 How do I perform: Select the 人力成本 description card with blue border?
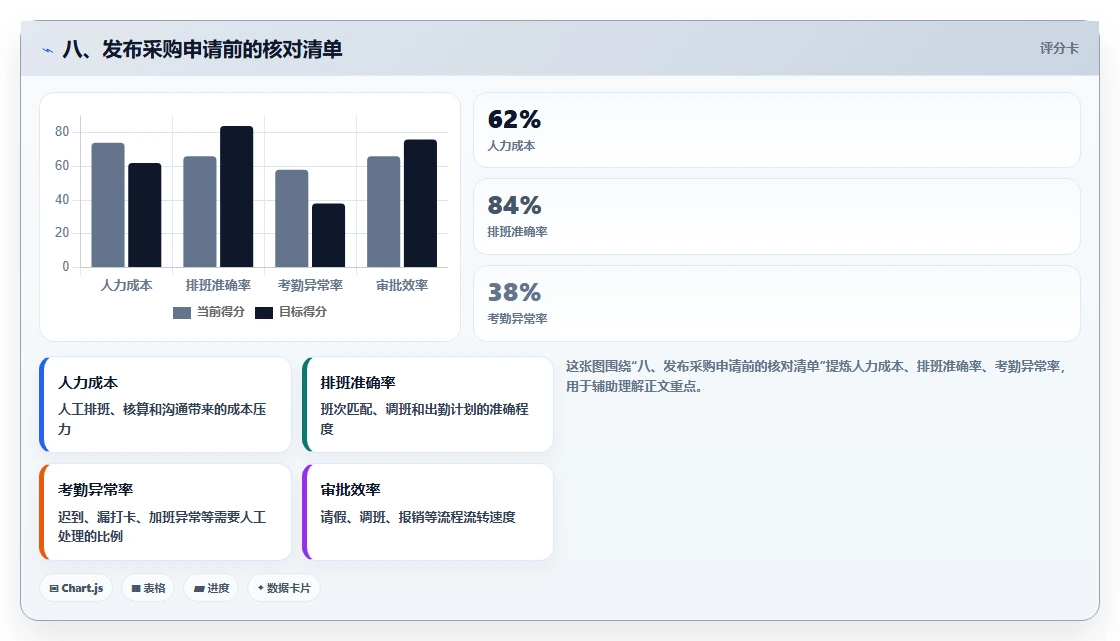tap(165, 404)
